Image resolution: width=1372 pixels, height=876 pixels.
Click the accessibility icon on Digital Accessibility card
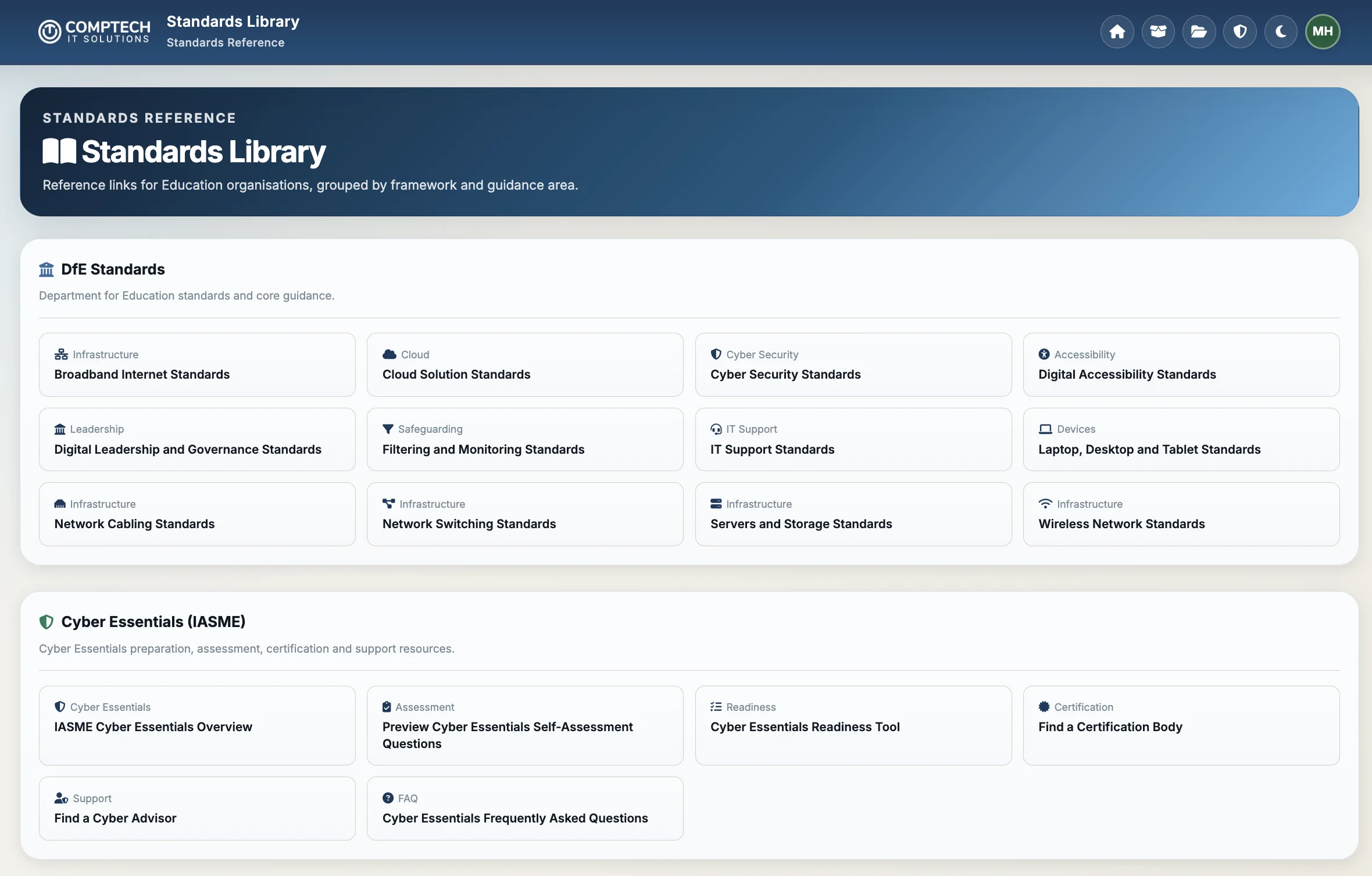[1044, 354]
